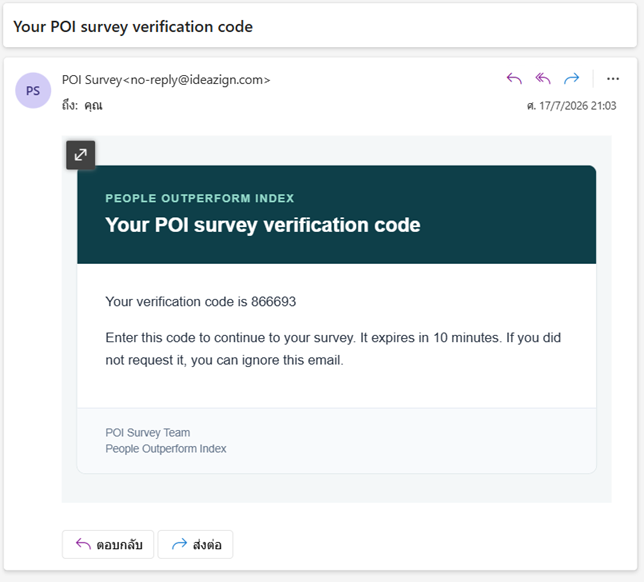Click the Enter this code to continue paragraph

click(333, 349)
